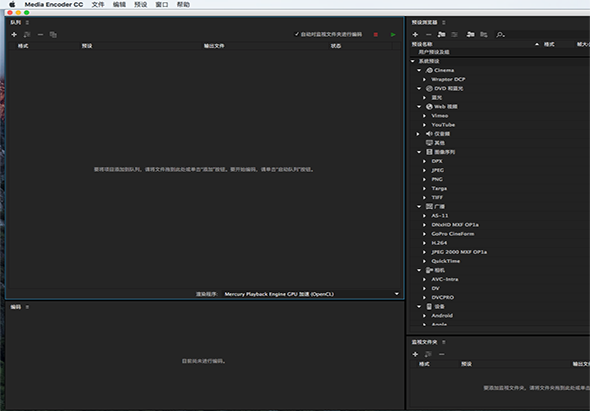This screenshot has height=411, width=590.
Task: Expand the QuickTime presets
Action: [424, 261]
